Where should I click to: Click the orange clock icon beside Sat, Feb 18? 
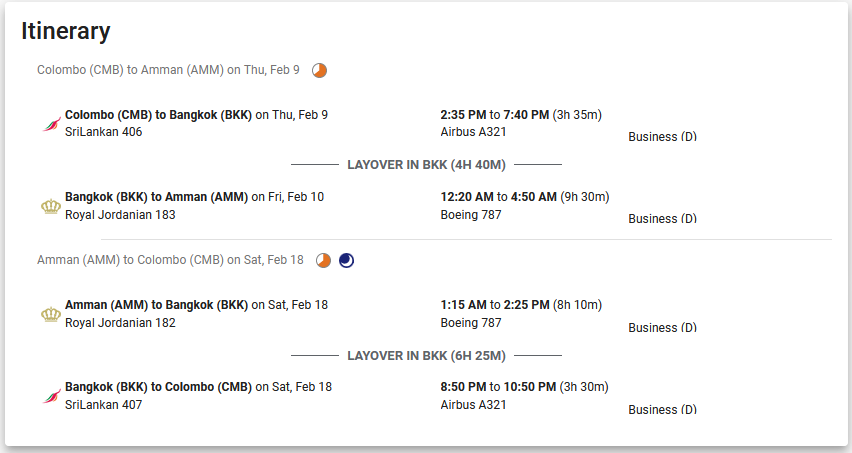tap(323, 261)
